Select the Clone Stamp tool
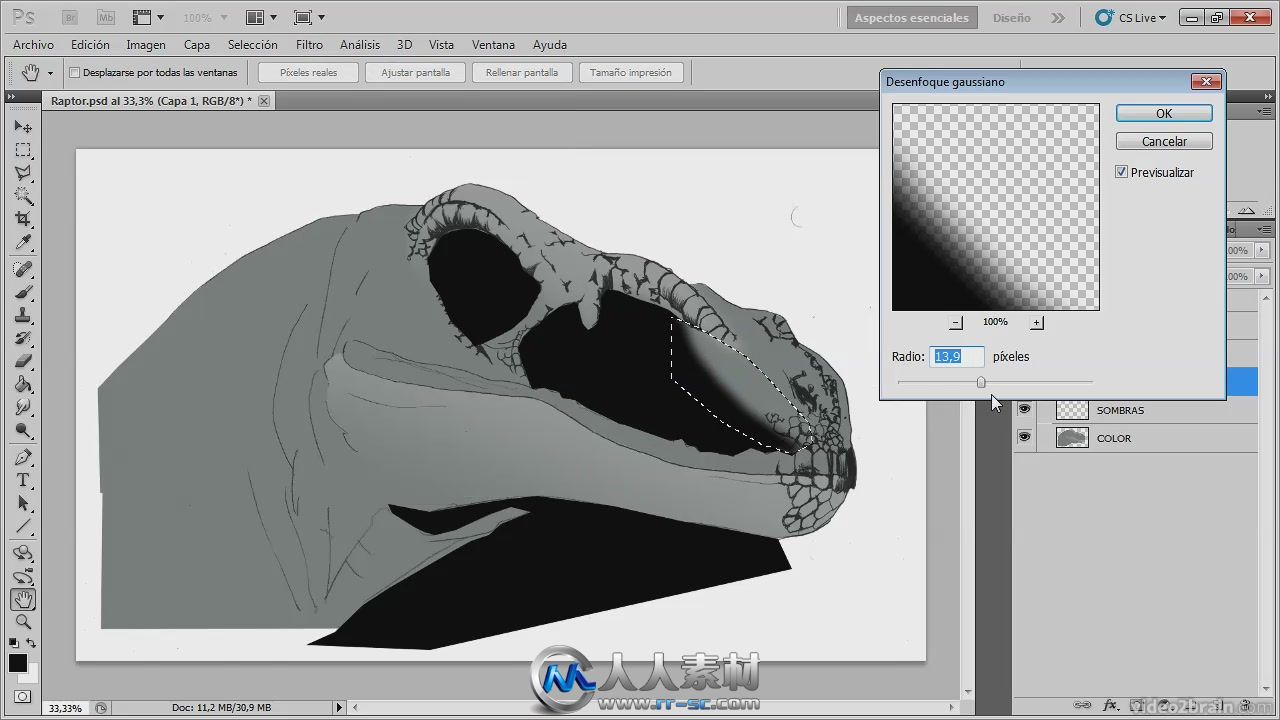This screenshot has height=720, width=1280. click(x=23, y=316)
